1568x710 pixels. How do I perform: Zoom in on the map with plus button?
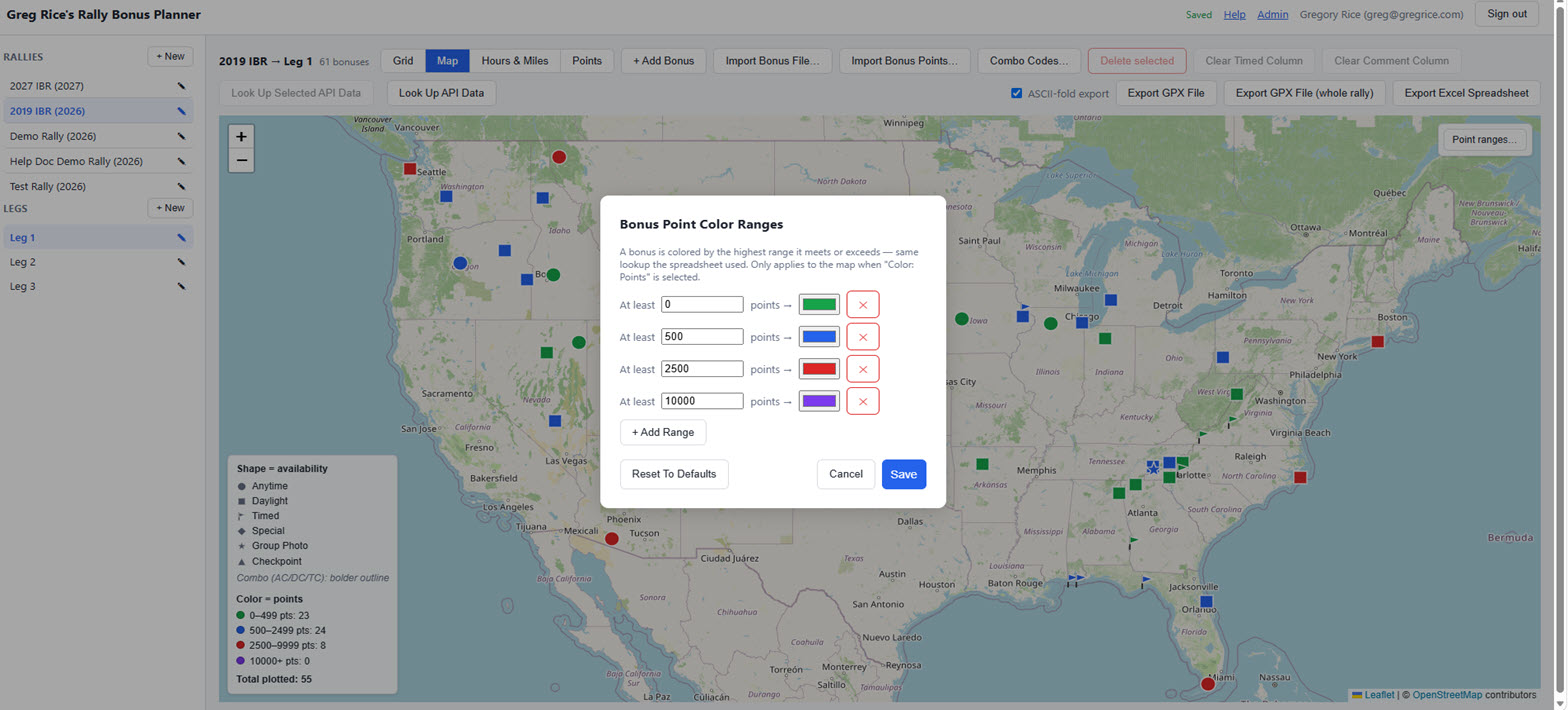pyautogui.click(x=241, y=136)
